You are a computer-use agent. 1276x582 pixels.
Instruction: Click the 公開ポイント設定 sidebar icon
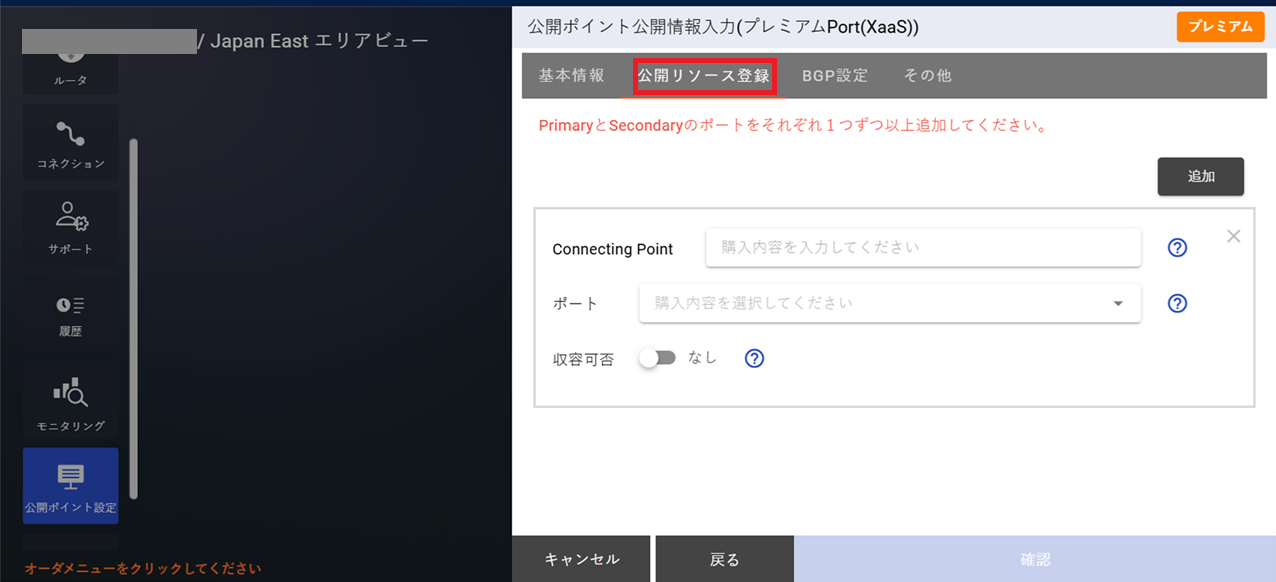coord(70,486)
